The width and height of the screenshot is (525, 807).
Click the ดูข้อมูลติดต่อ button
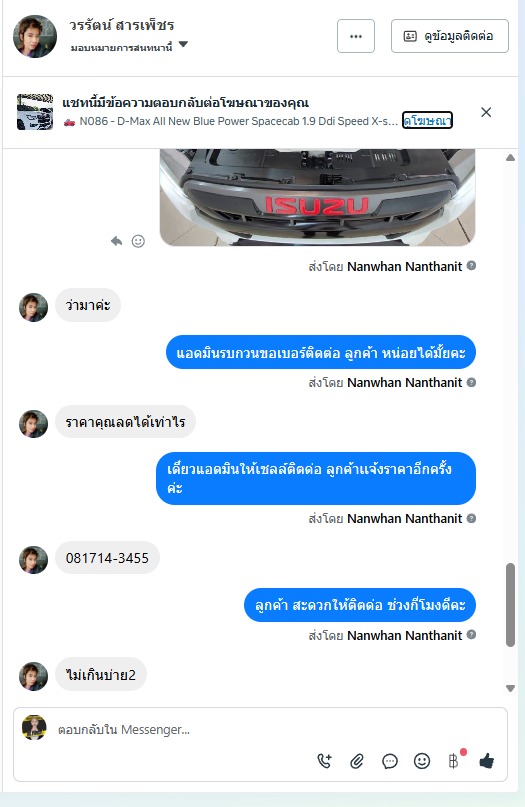click(450, 36)
